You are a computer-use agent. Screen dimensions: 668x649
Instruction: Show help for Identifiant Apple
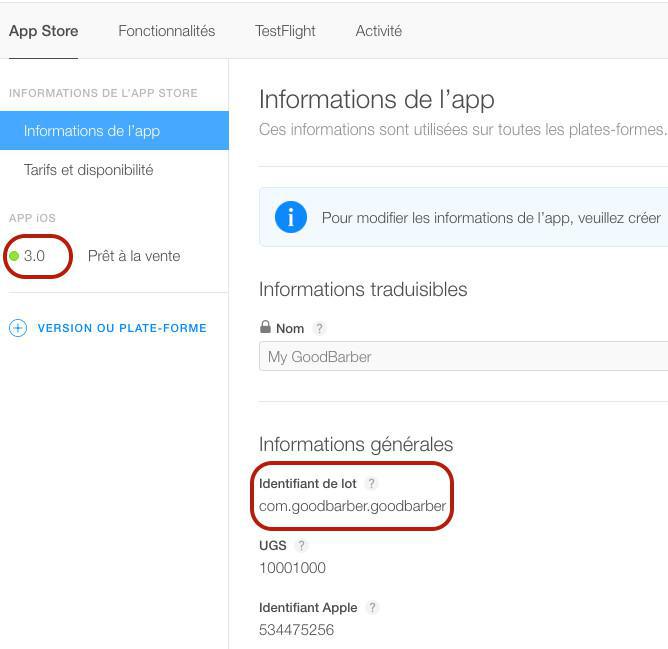(373, 608)
